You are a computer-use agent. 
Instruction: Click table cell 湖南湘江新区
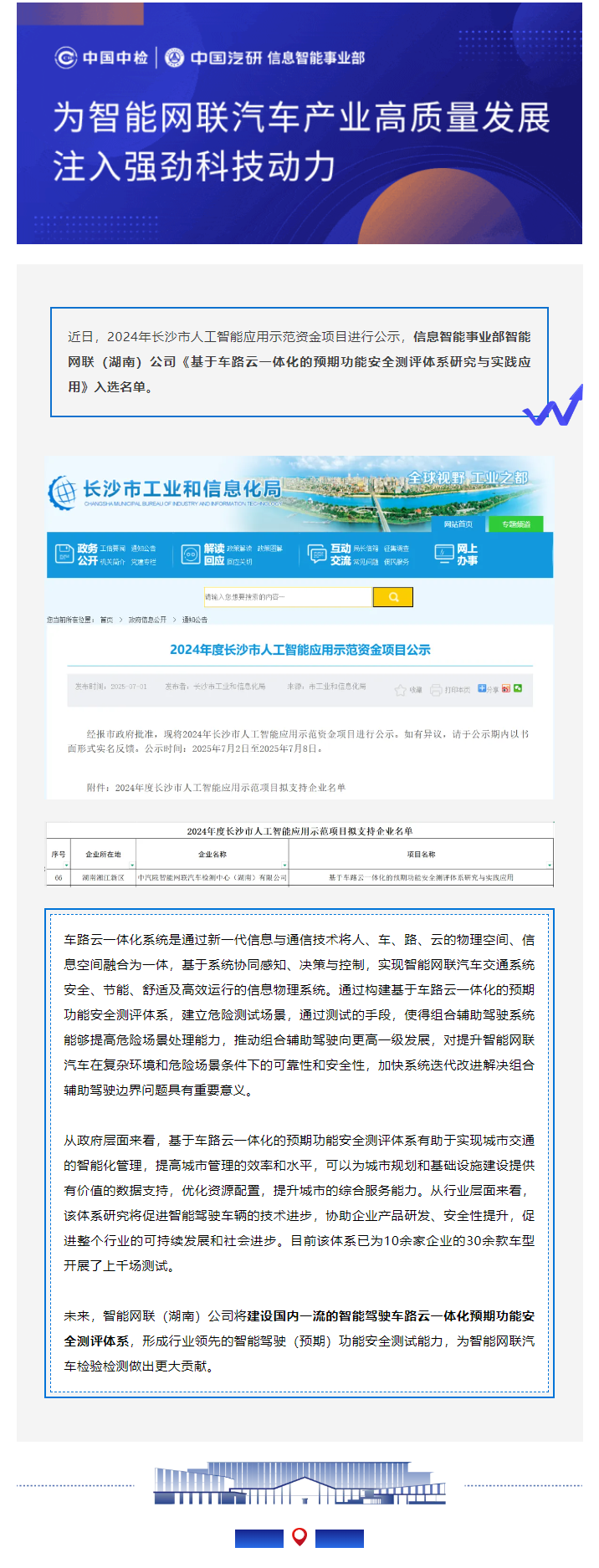coord(103,877)
